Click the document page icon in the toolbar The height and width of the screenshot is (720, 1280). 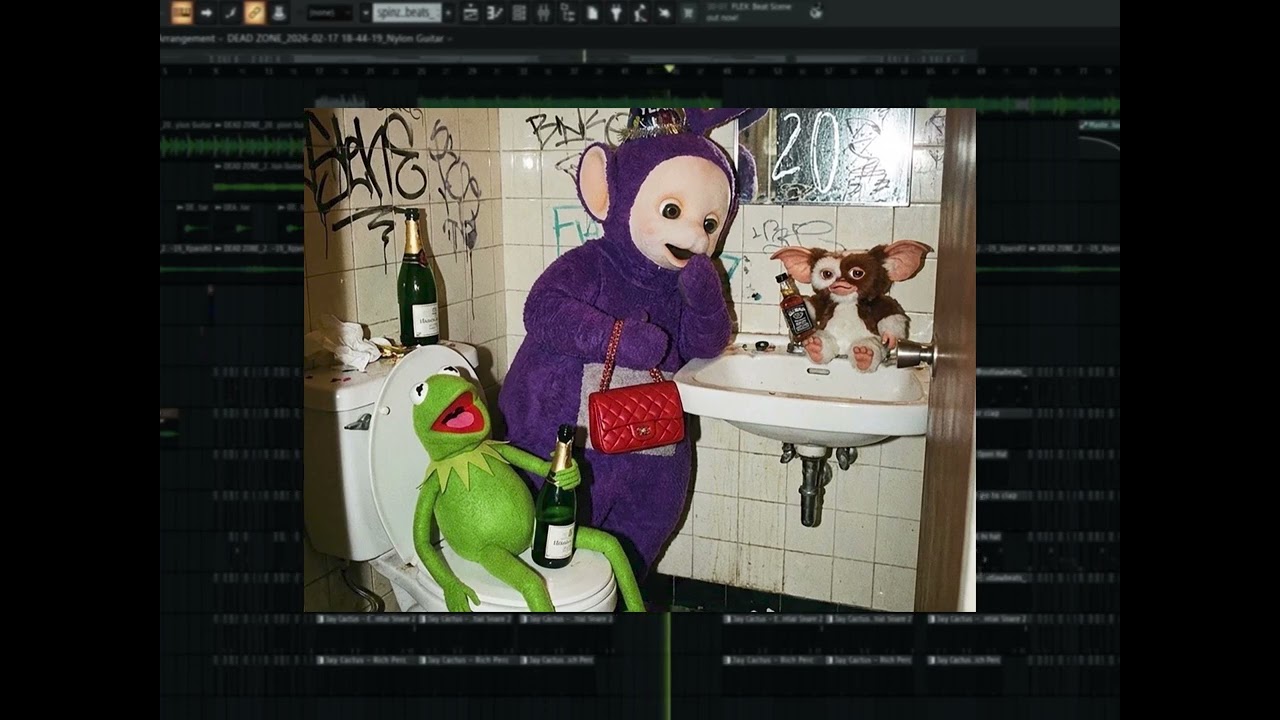coord(592,12)
